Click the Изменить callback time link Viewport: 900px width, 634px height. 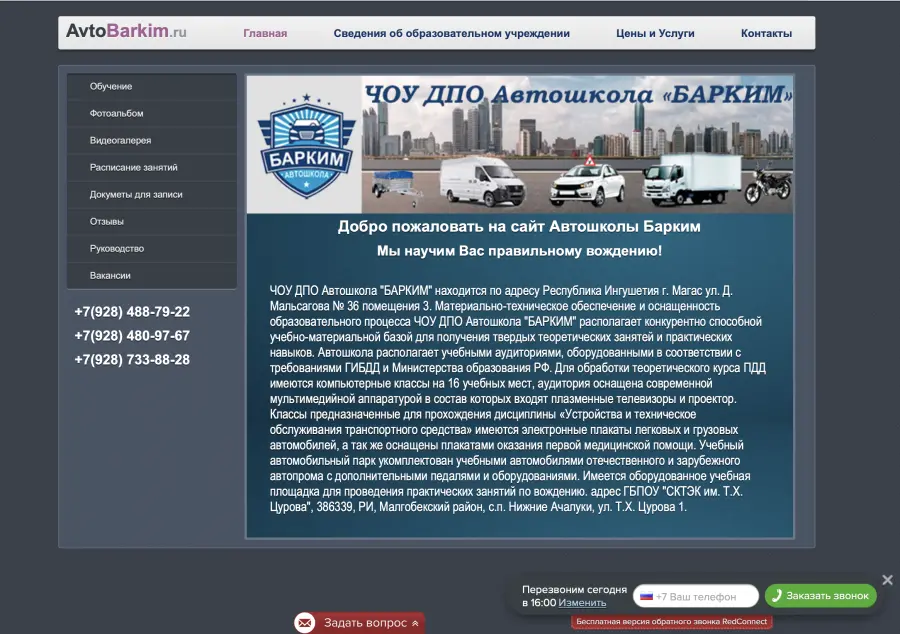pyautogui.click(x=582, y=603)
